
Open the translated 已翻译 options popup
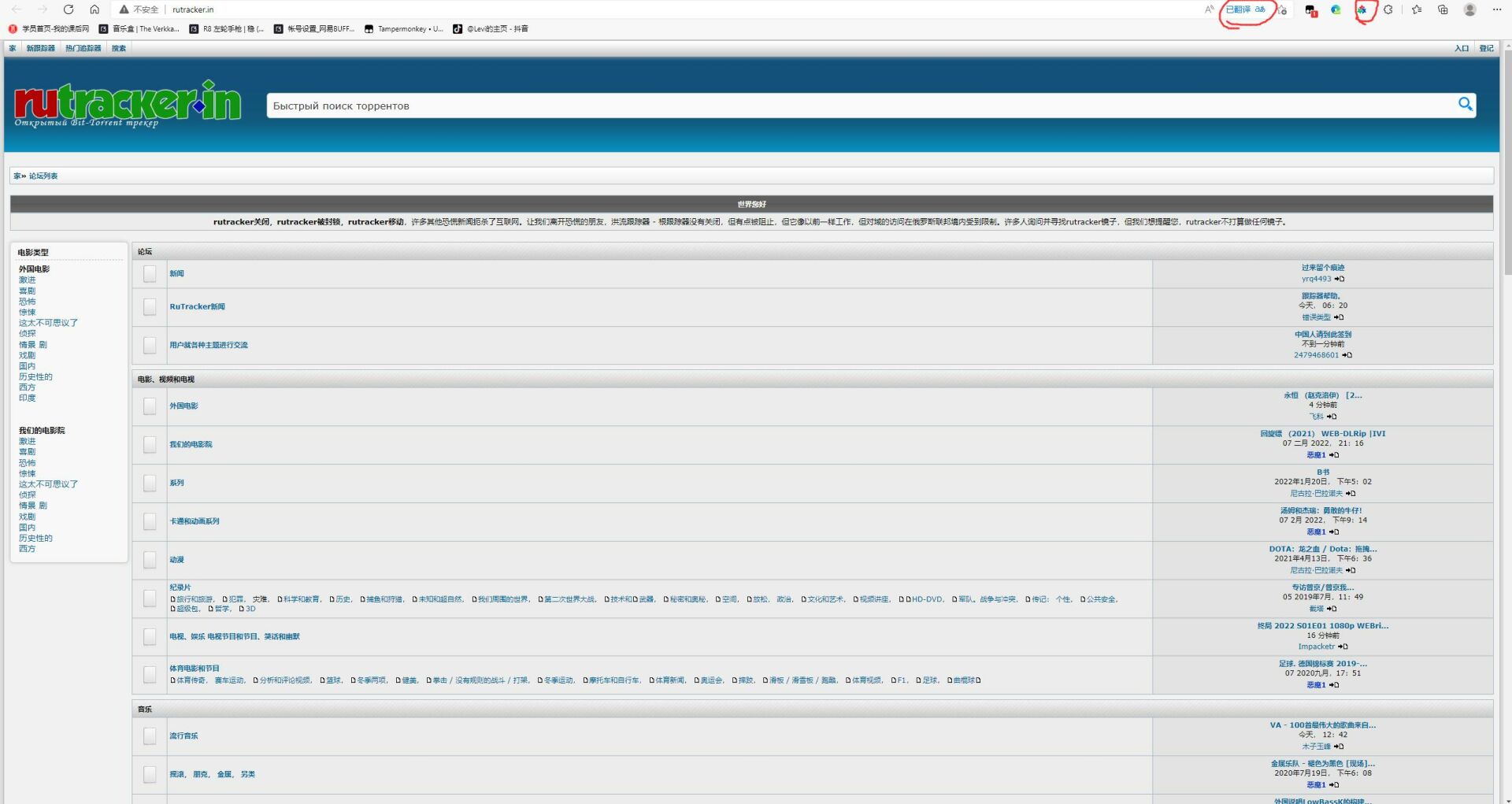(1245, 10)
